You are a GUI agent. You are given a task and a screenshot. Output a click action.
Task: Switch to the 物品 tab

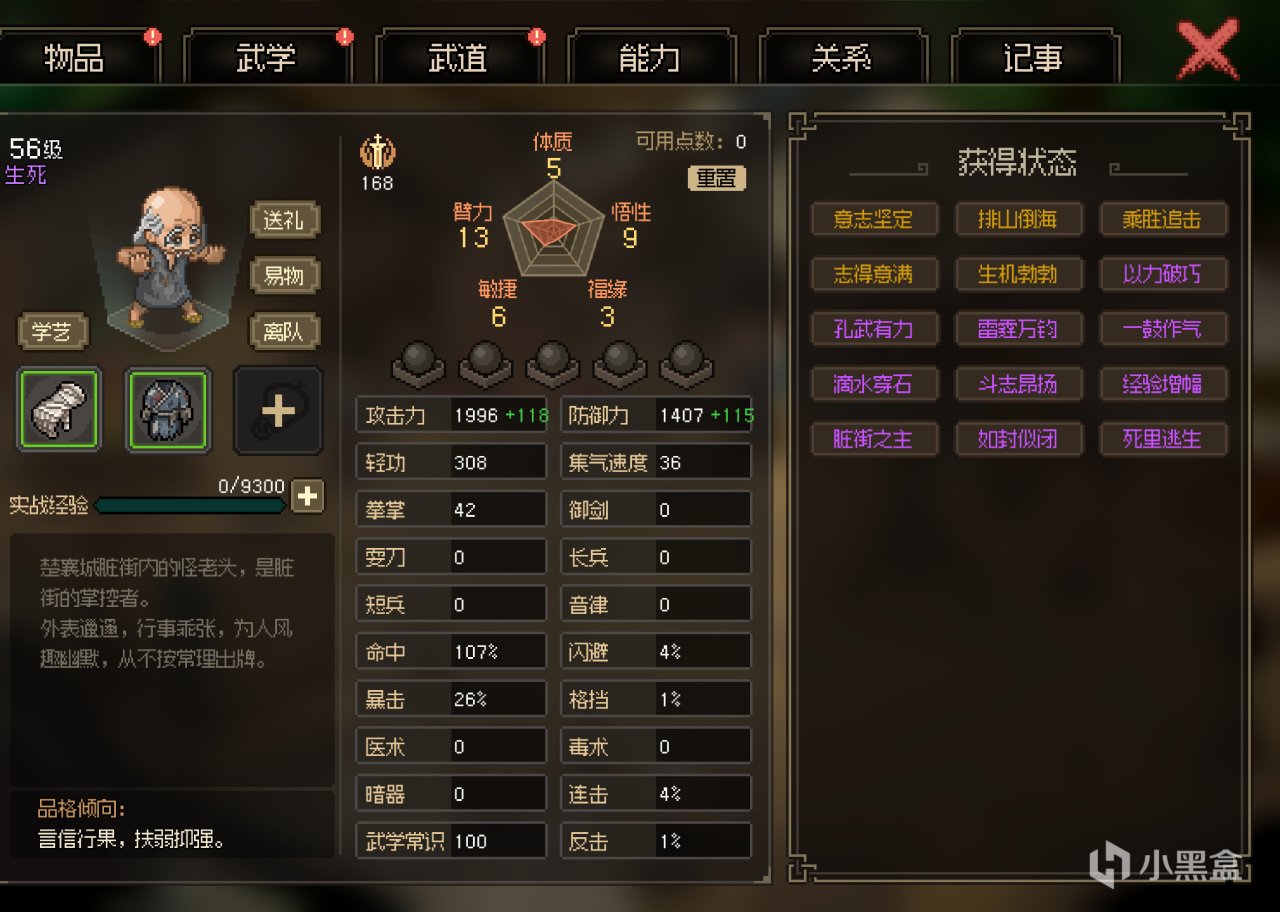[77, 58]
